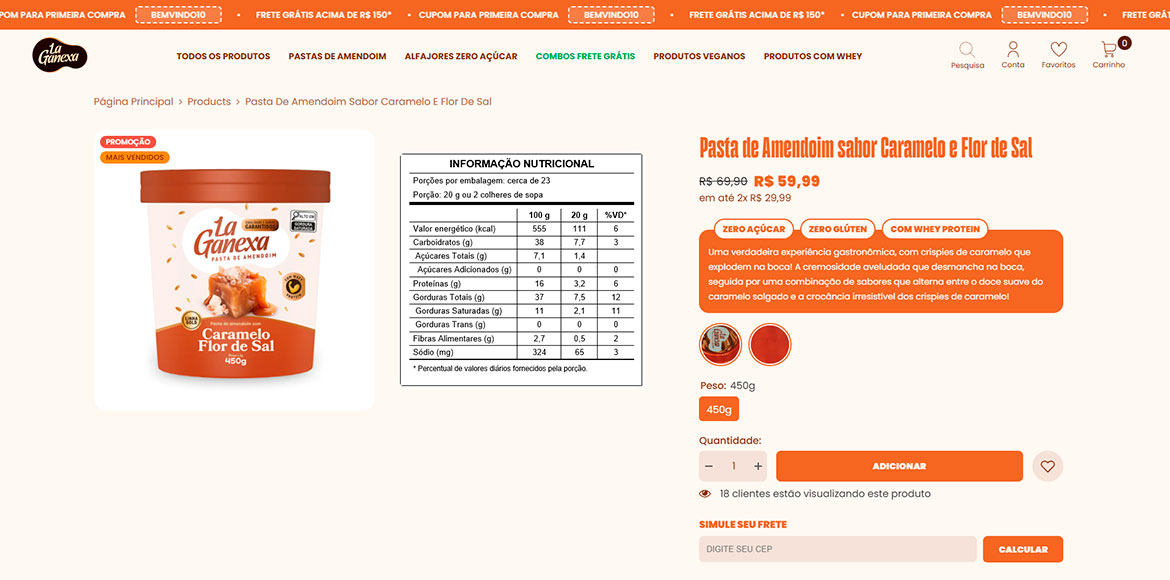Click the nutritional information table image

pos(521,269)
